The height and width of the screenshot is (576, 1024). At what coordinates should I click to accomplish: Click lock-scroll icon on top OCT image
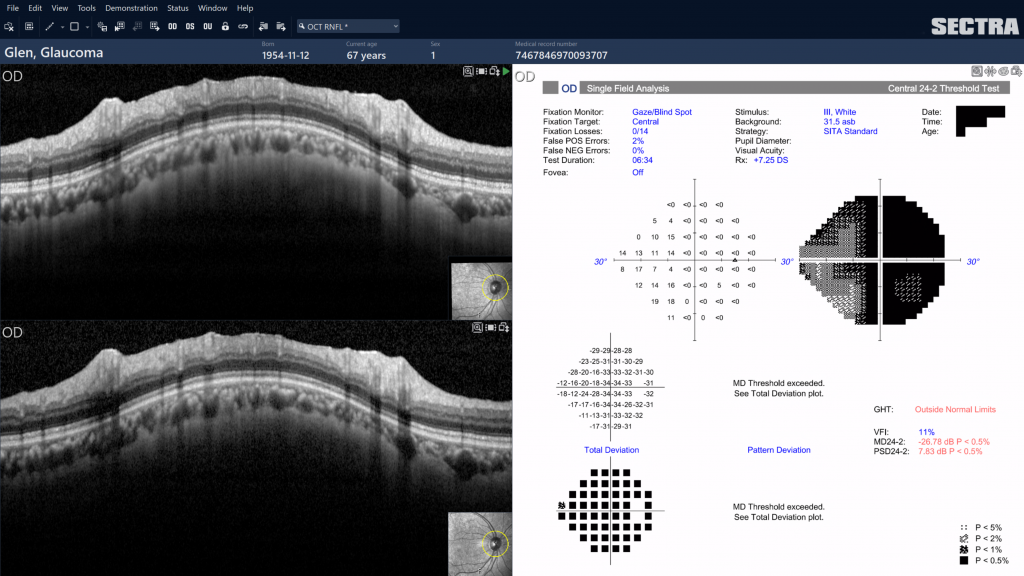(x=494, y=71)
